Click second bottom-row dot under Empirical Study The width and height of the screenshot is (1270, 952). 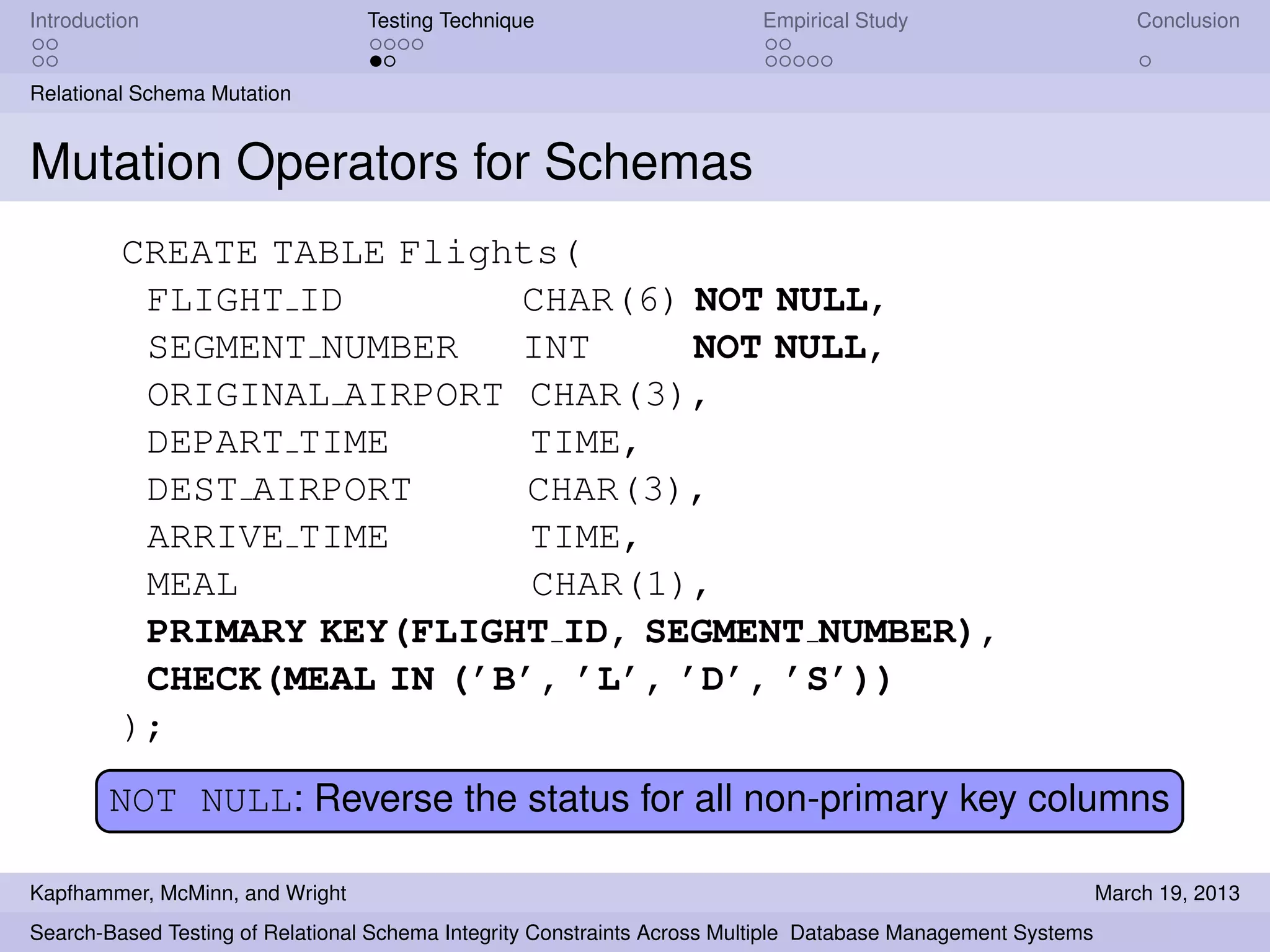pos(785,61)
